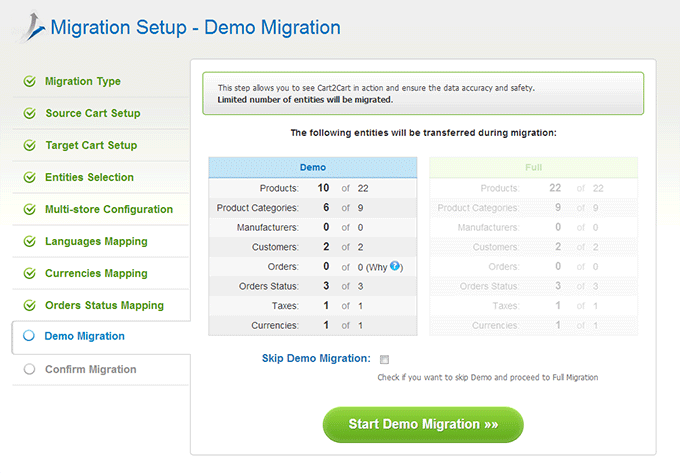This screenshot has height=473, width=680.
Task: Select the Confirm Migration step
Action: pos(91,369)
